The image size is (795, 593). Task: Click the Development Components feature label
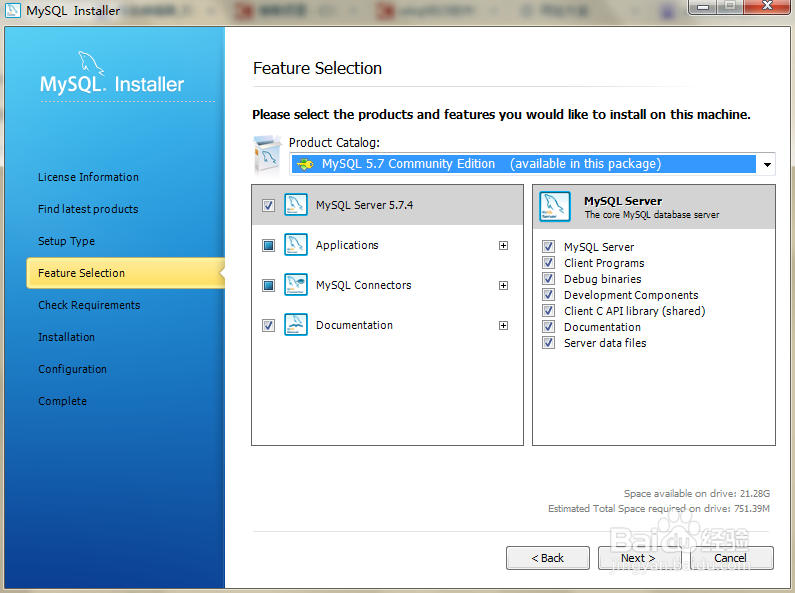(x=631, y=295)
